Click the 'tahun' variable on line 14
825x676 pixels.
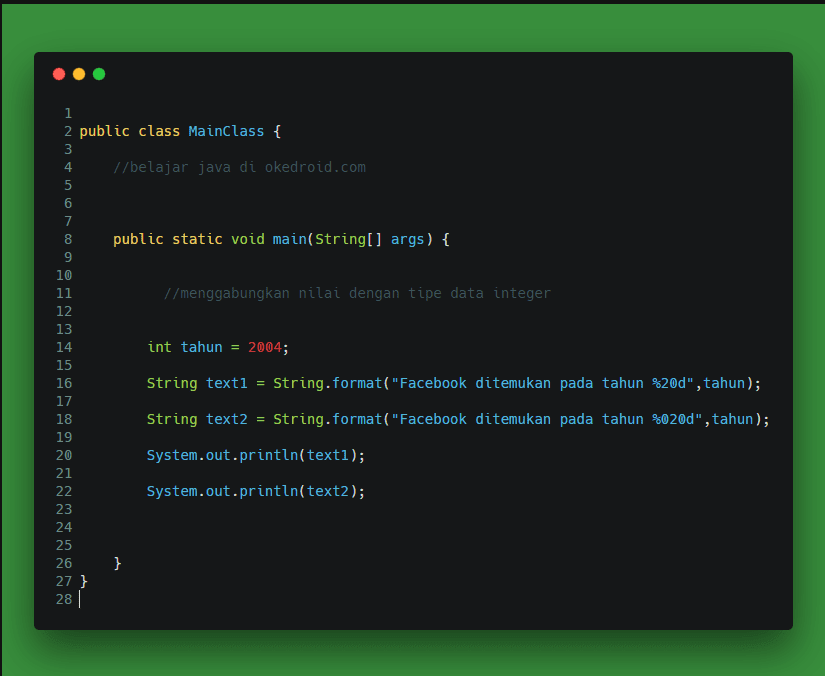pyautogui.click(x=202, y=347)
